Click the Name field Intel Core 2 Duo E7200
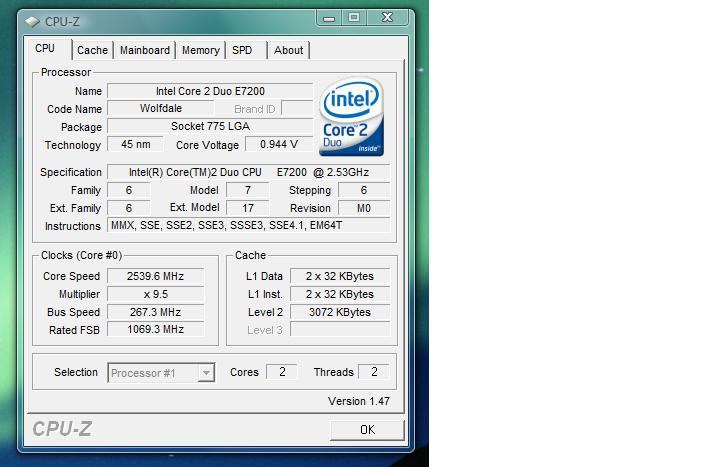720x467 pixels. 210,91
